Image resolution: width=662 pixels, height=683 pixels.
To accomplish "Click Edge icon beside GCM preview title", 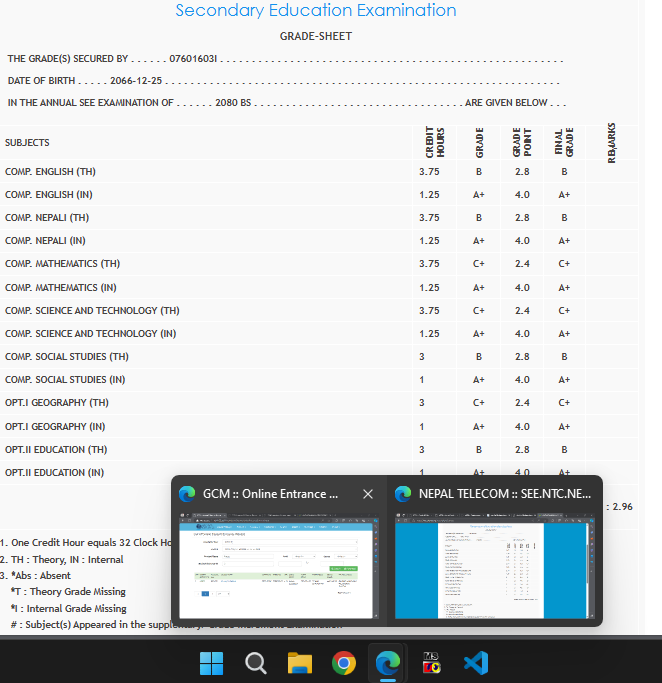I will point(187,494).
